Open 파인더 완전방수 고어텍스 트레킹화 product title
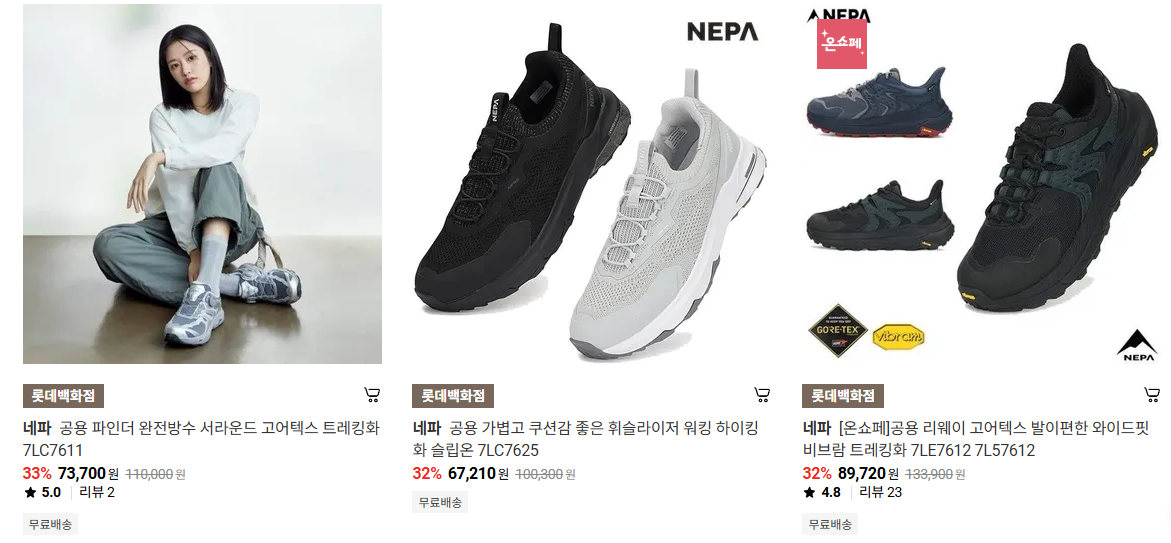This screenshot has width=1171, height=543. pos(202,439)
